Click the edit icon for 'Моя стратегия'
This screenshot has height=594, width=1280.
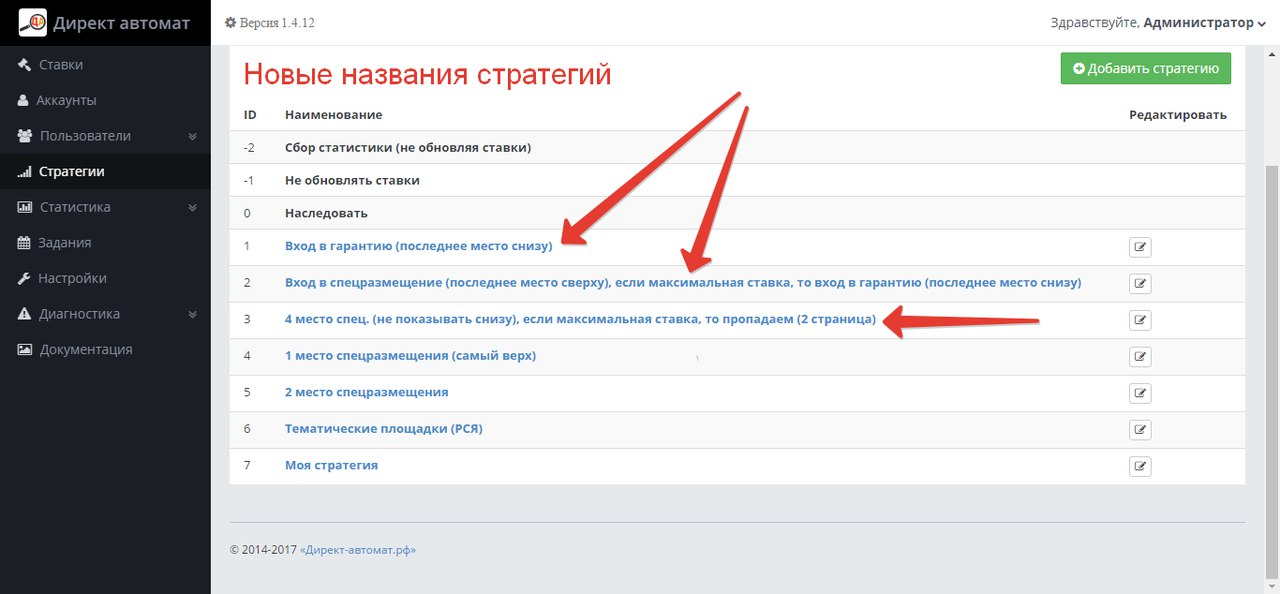click(x=1140, y=466)
